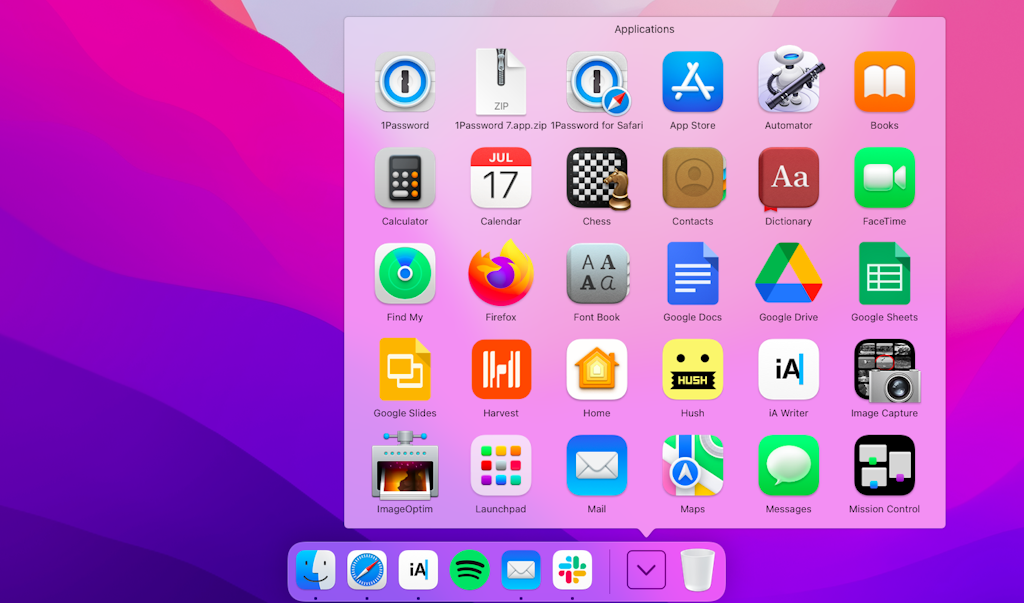Open the Dictionary app
The width and height of the screenshot is (1024, 603).
click(788, 180)
